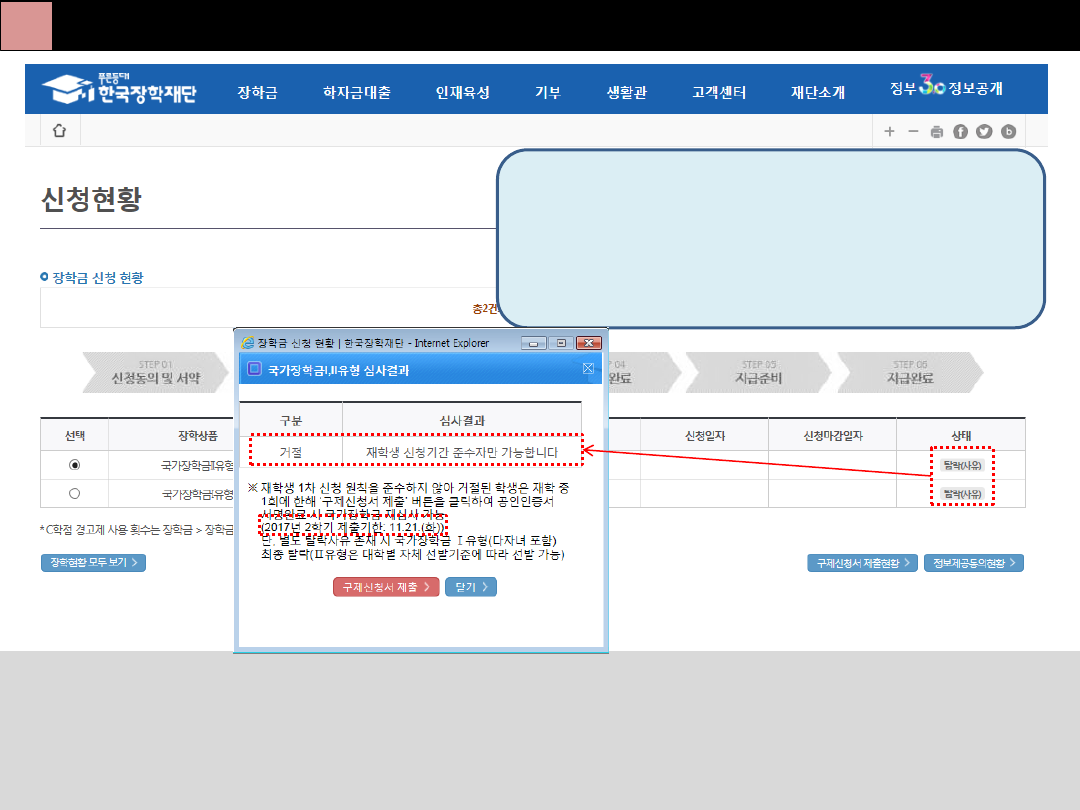Select the first scholarship row radio button
Viewport: 1080px width, 810px height.
(x=74, y=465)
